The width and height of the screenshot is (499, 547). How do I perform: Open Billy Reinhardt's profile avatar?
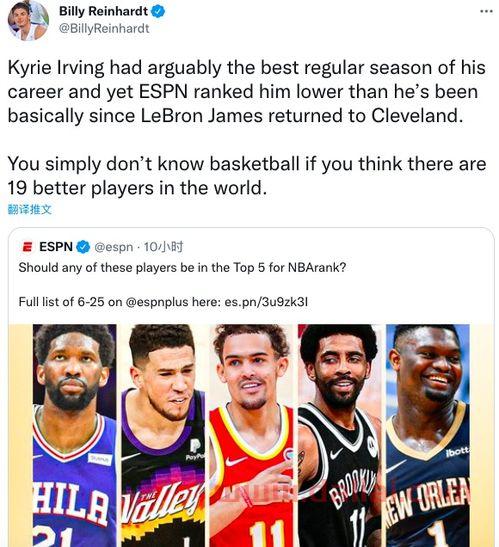click(28, 21)
